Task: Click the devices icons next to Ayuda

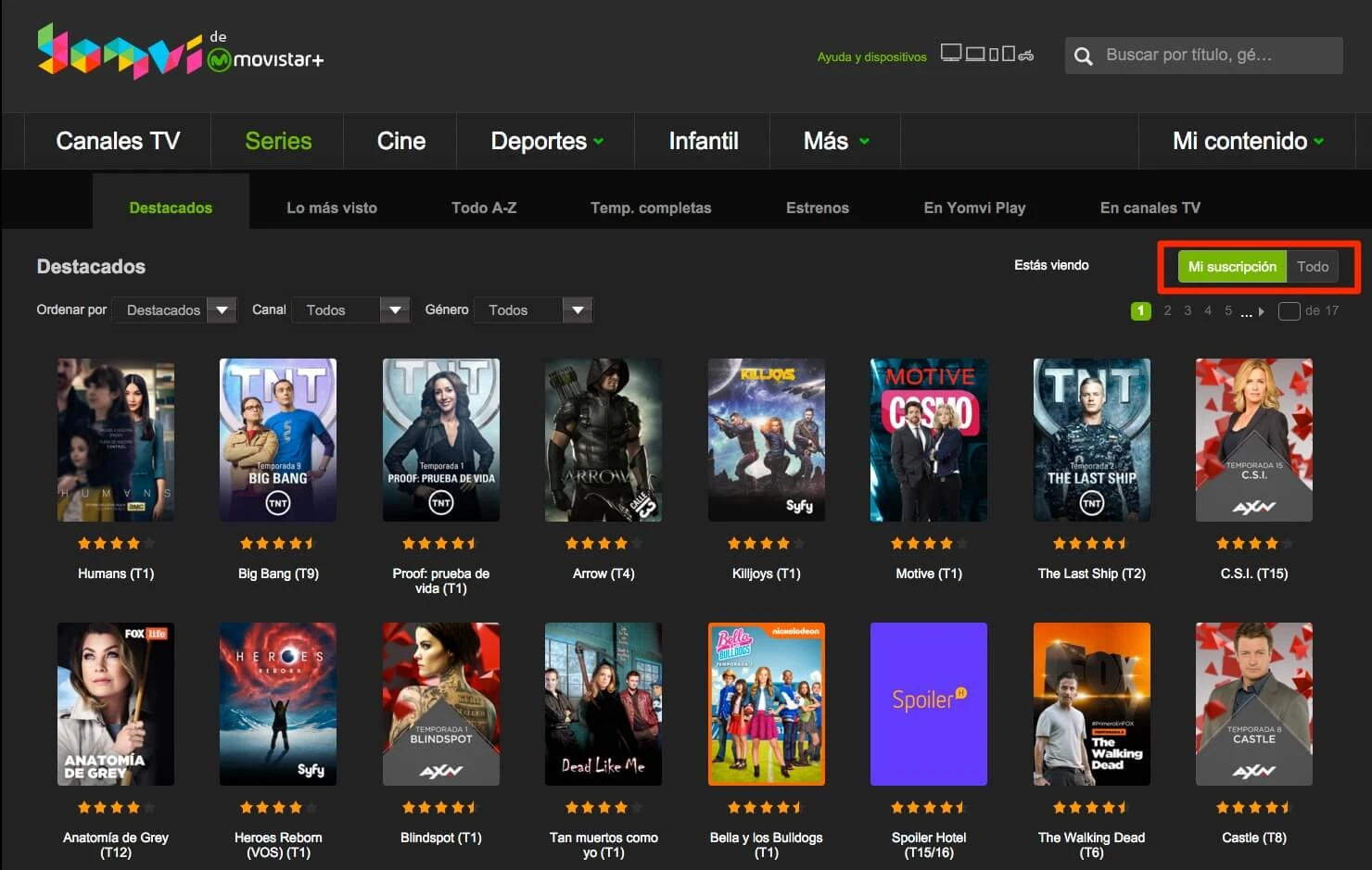Action: 987,54
